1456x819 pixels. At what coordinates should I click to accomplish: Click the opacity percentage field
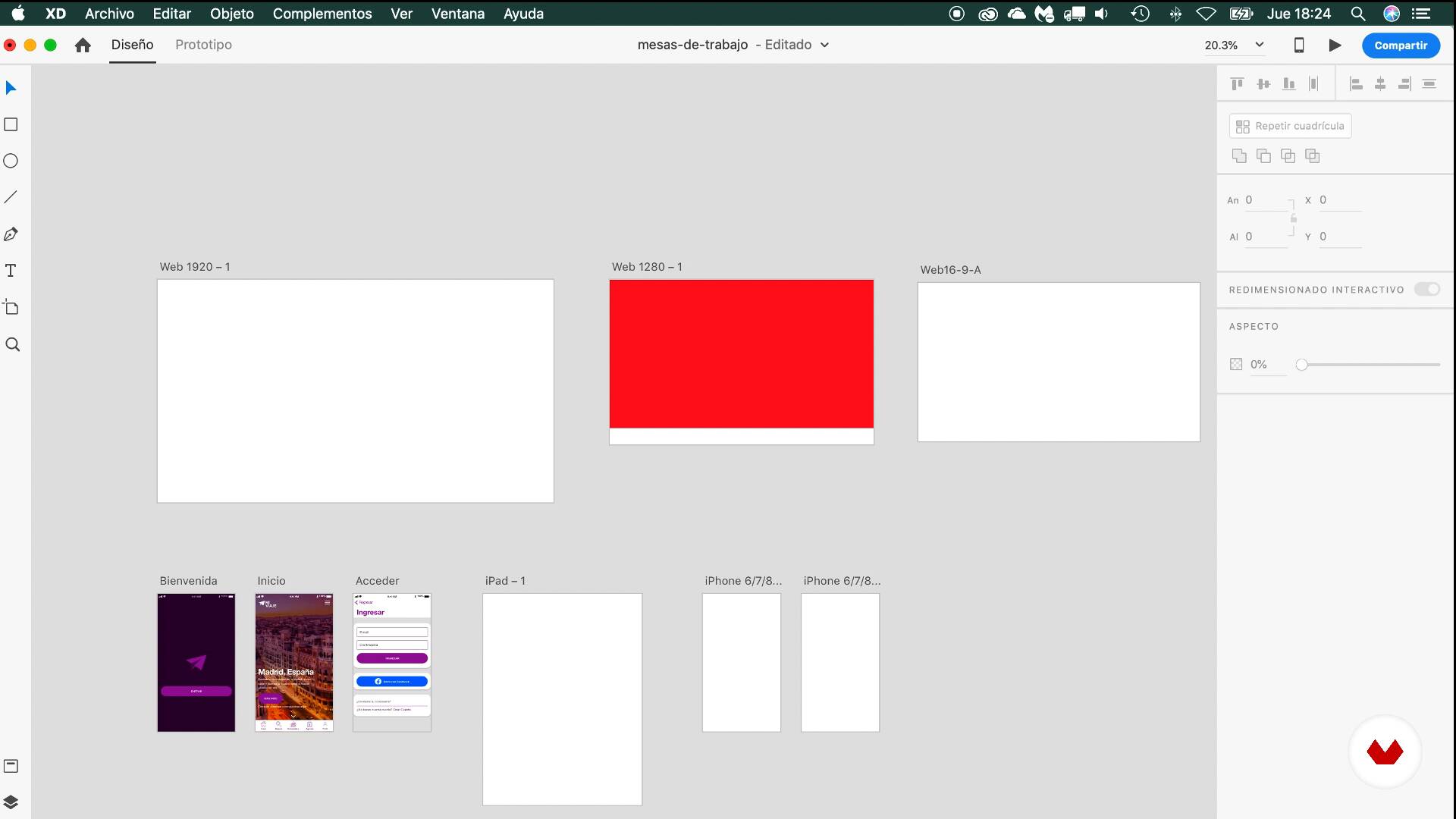1268,365
